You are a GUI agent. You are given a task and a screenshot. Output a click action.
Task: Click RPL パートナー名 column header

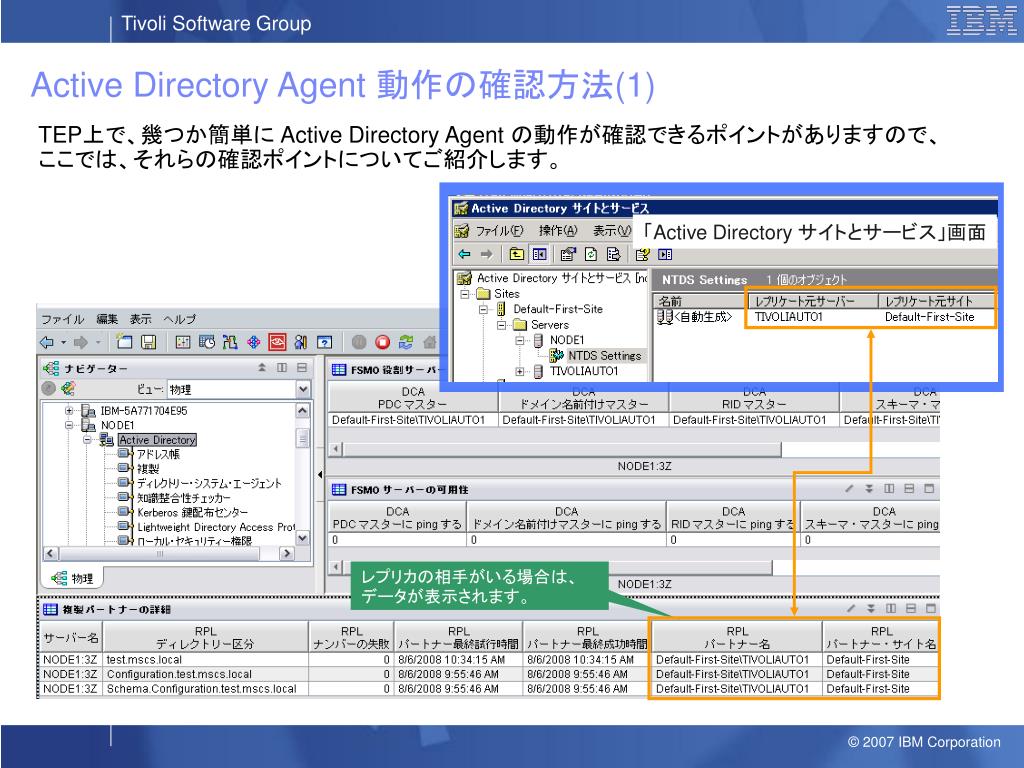(x=737, y=637)
